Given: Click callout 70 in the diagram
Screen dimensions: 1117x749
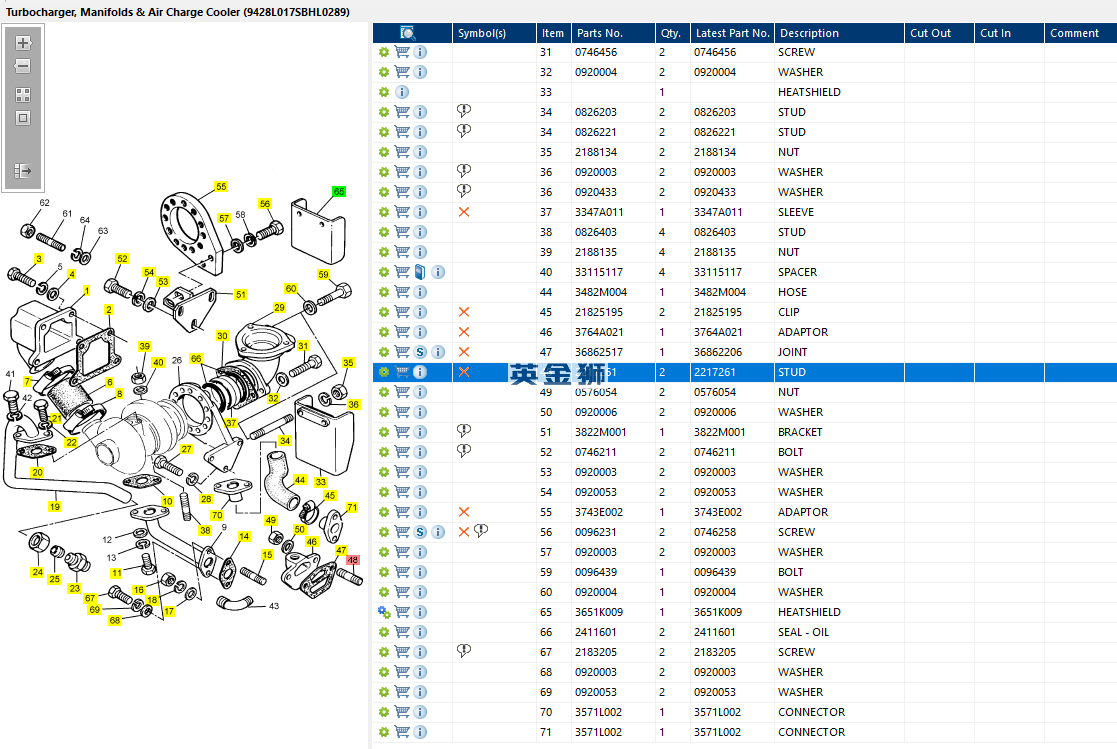Looking at the screenshot, I should tap(217, 515).
